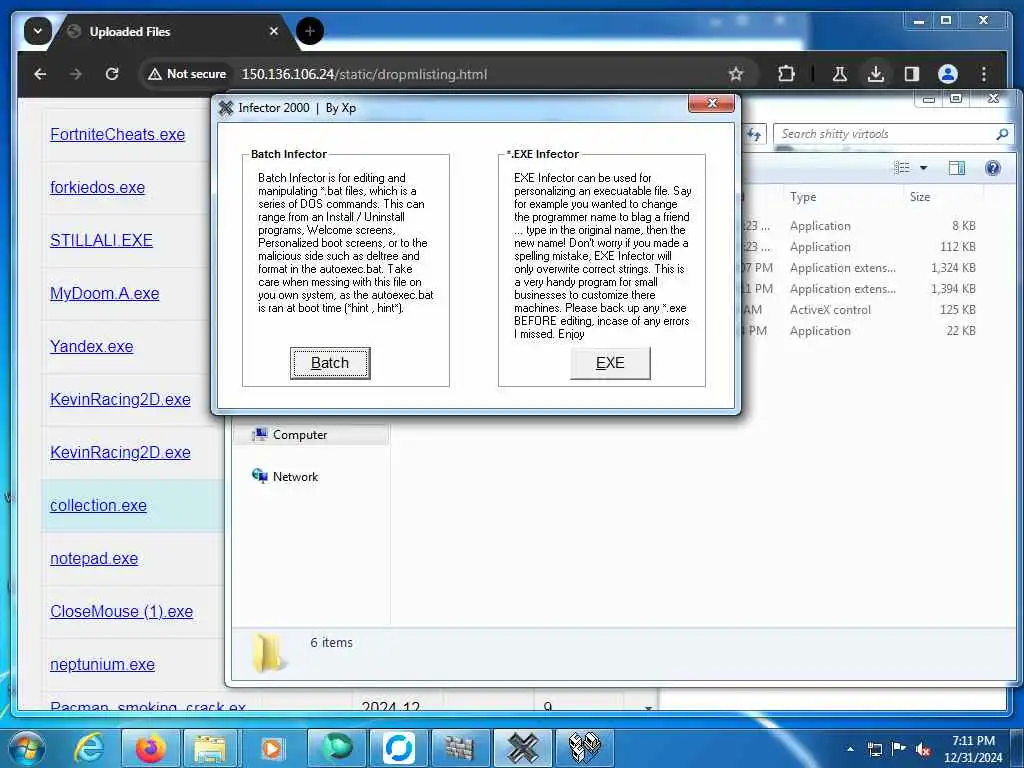This screenshot has width=1024, height=768.
Task: Open the MyDoom.A.exe link
Action: click(104, 293)
